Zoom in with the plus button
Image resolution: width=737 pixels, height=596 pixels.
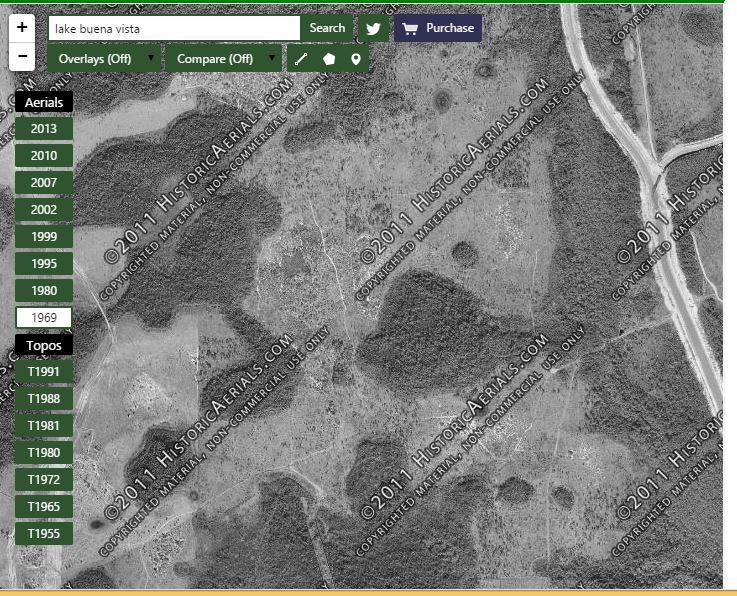click(22, 28)
